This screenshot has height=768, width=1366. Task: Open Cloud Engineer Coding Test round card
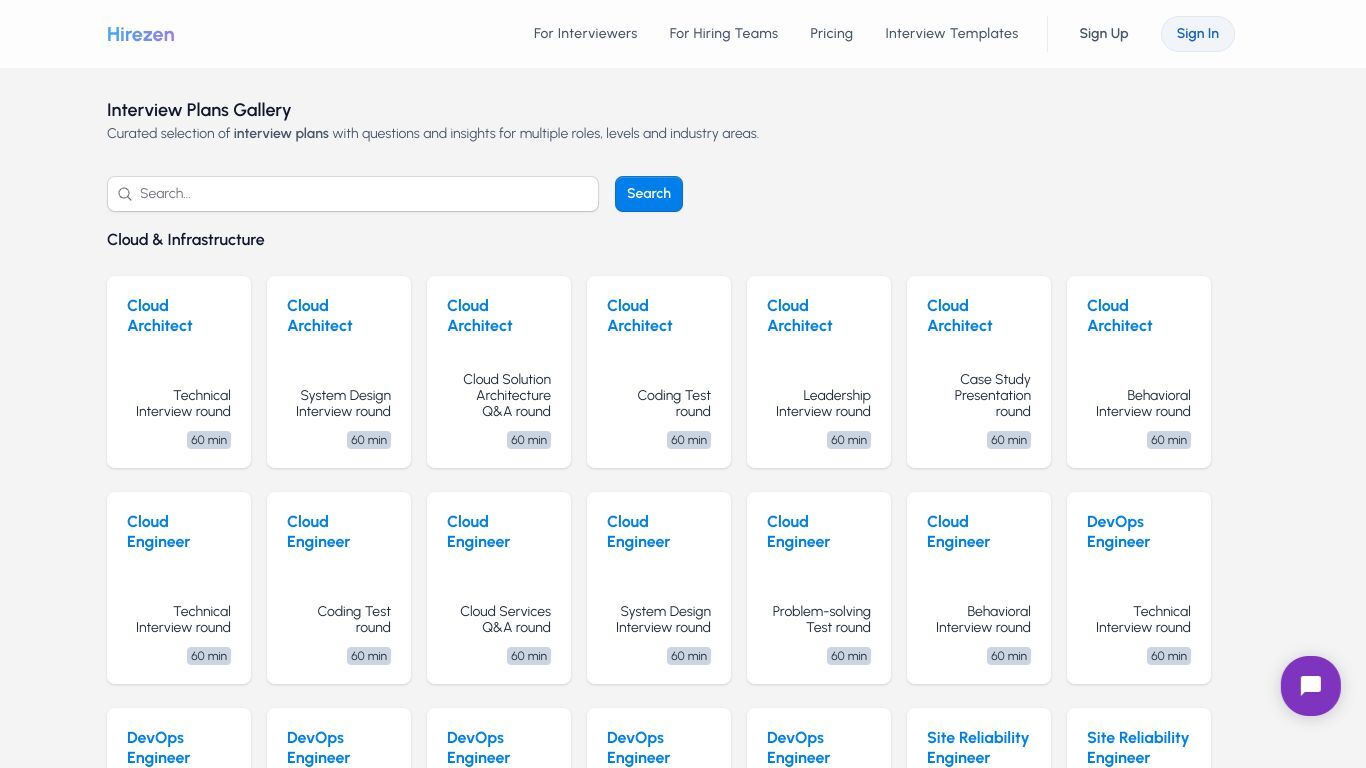click(x=339, y=588)
